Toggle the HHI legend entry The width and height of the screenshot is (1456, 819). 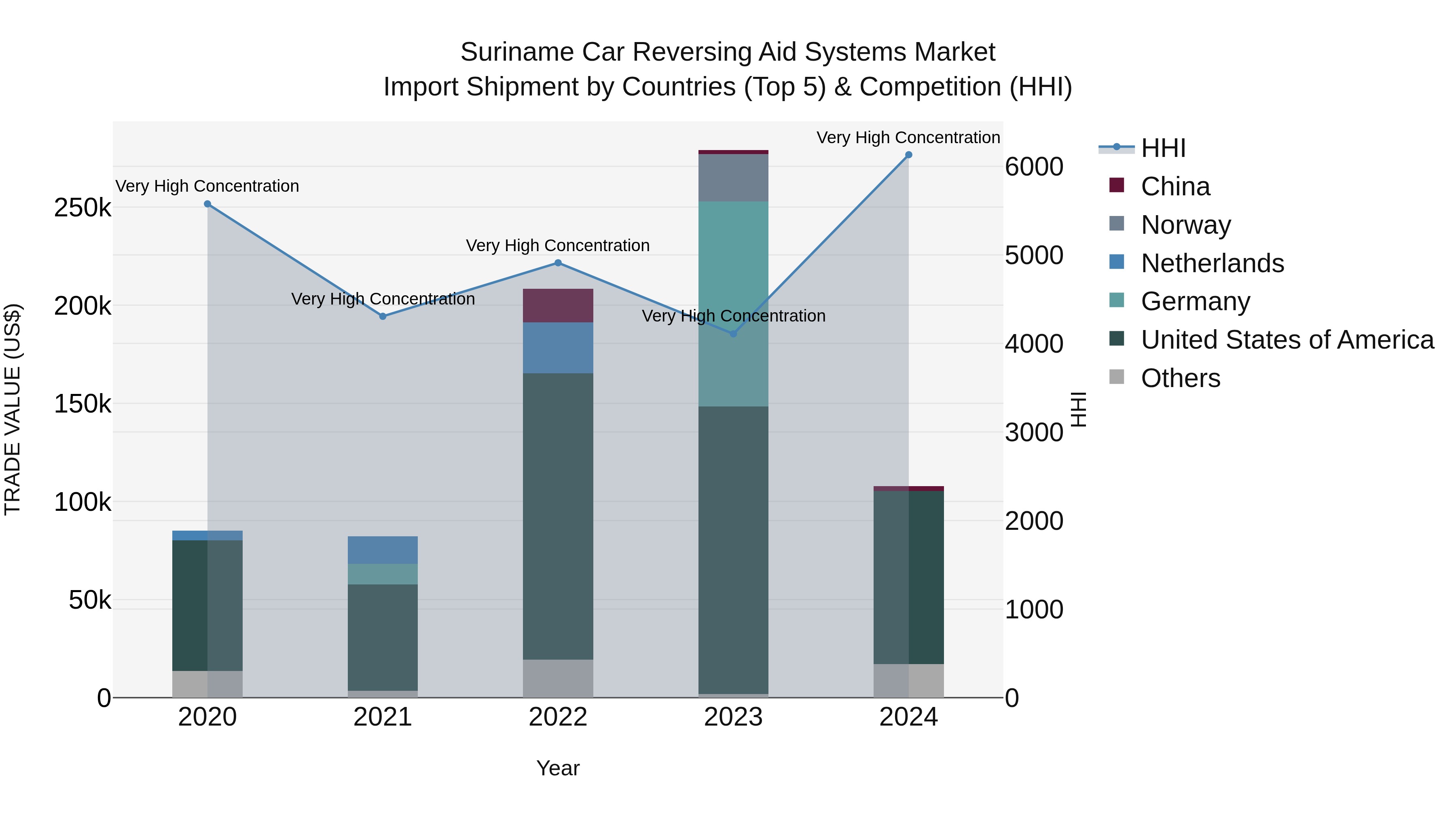tap(1142, 148)
